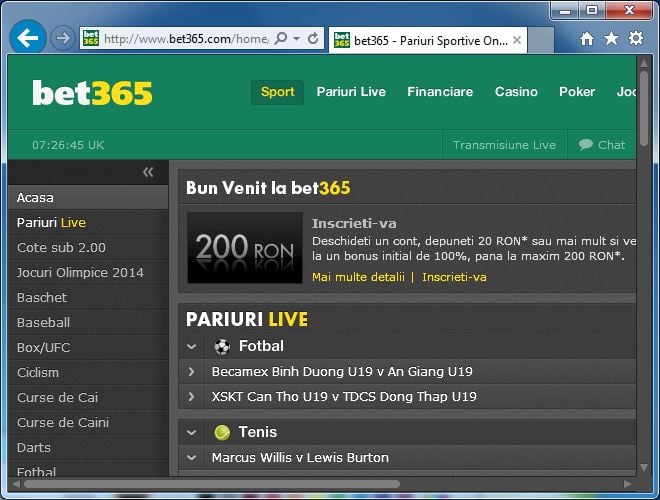The image size is (660, 500).
Task: Open browser Tools with the gear icon
Action: coord(636,38)
